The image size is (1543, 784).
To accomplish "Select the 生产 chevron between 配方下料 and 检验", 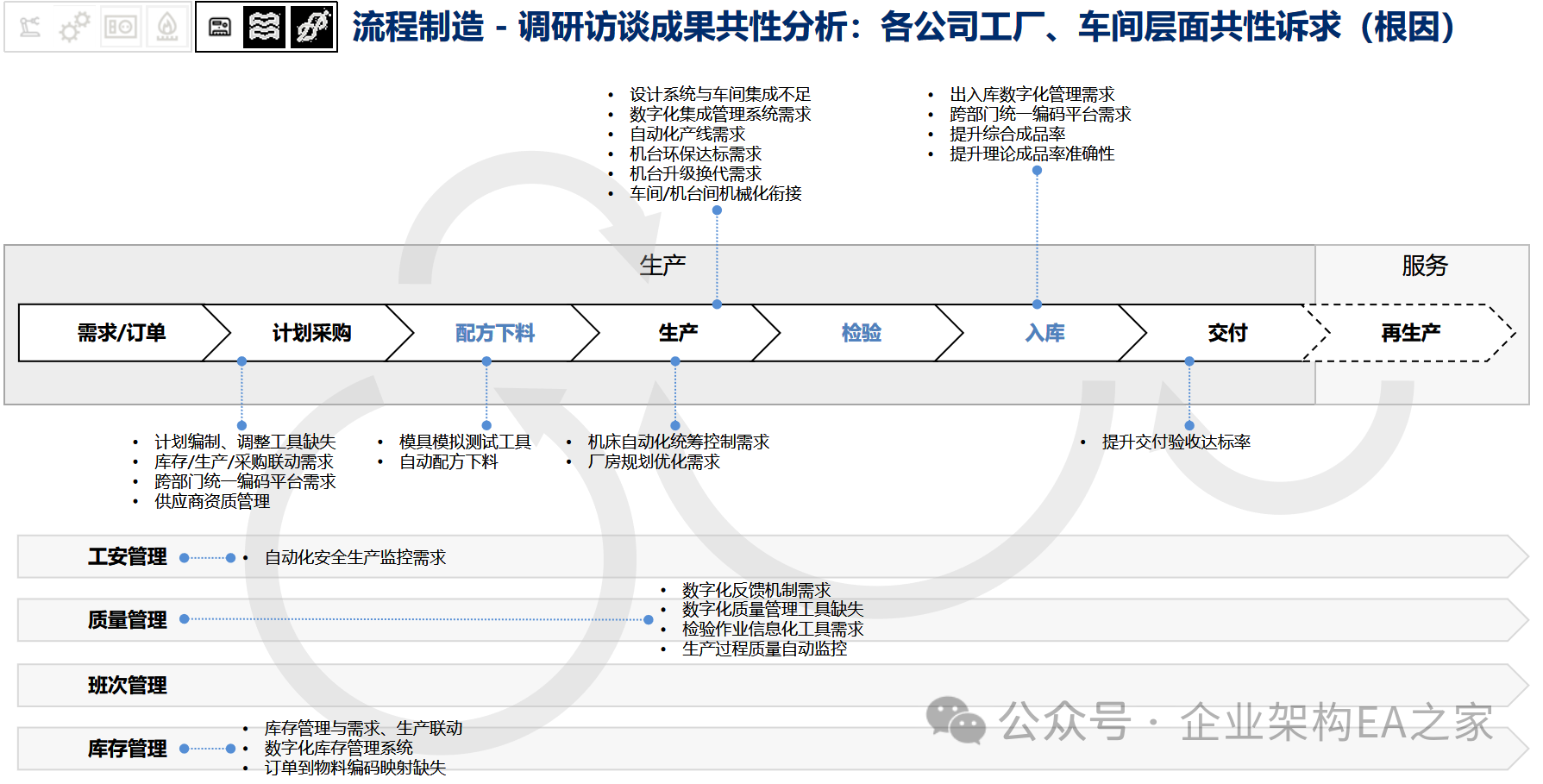I will point(678,333).
